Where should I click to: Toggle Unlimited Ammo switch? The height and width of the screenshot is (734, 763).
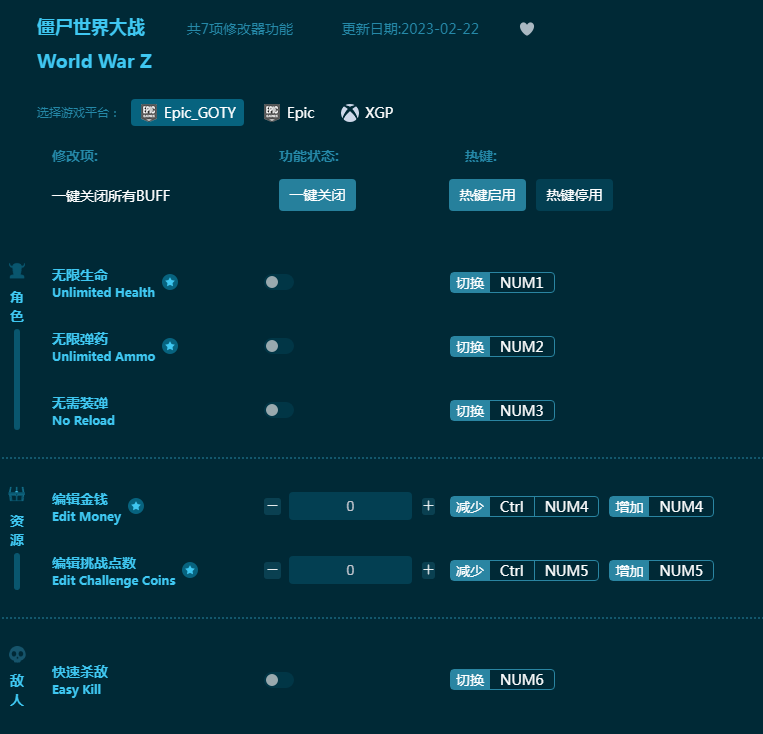tap(279, 346)
